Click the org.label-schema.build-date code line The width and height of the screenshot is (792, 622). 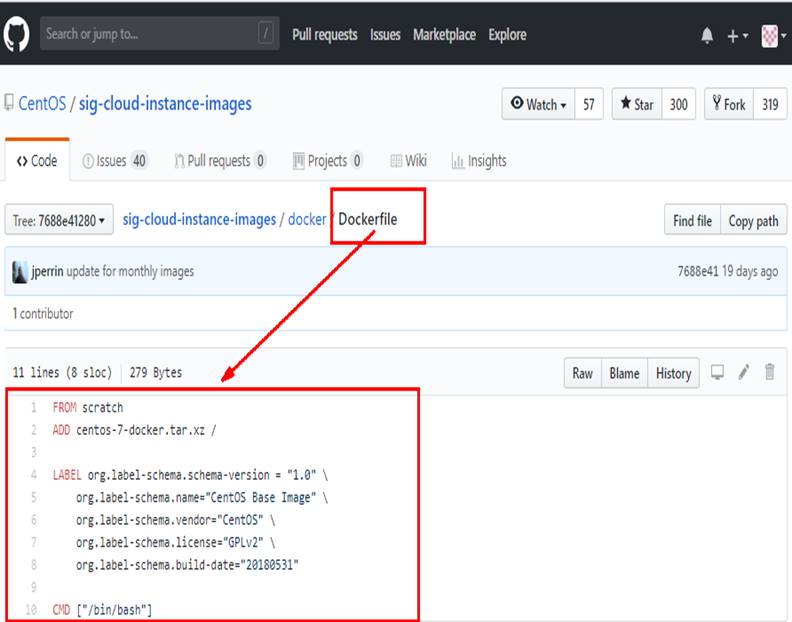187,564
